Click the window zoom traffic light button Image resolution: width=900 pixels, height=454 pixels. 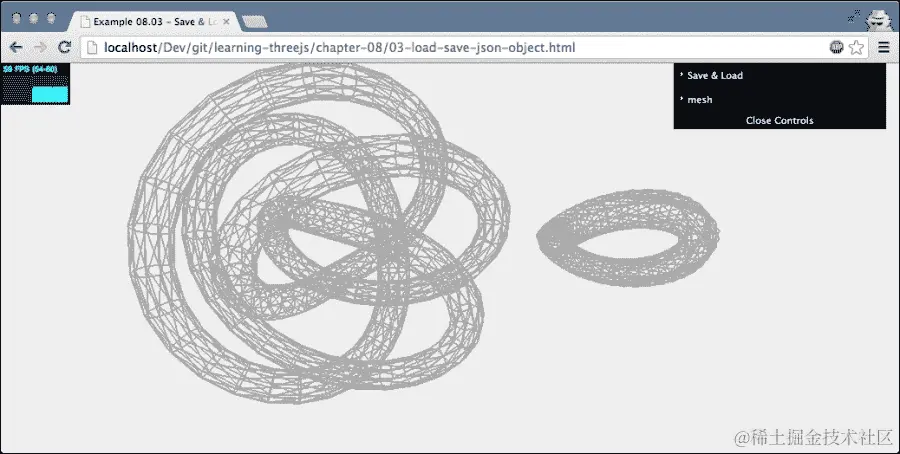(x=51, y=18)
